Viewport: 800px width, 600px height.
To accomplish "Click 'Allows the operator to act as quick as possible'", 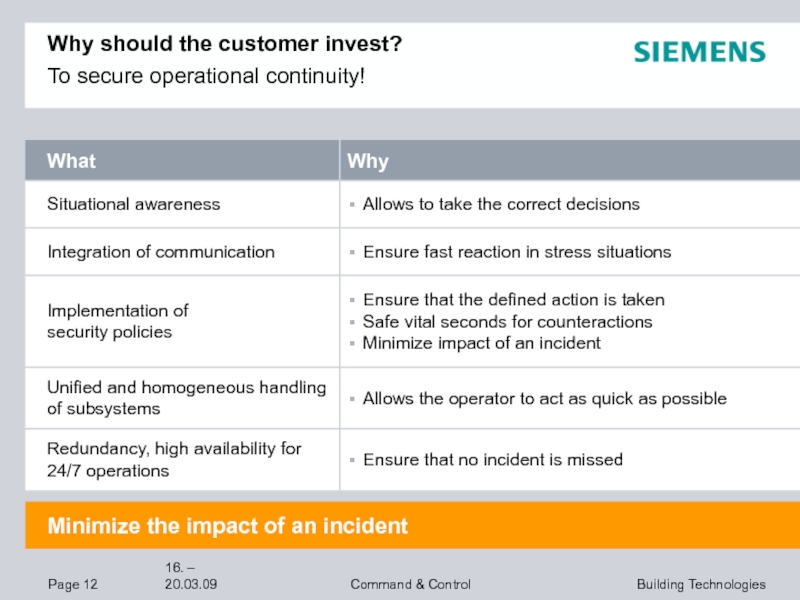I will click(x=544, y=398).
